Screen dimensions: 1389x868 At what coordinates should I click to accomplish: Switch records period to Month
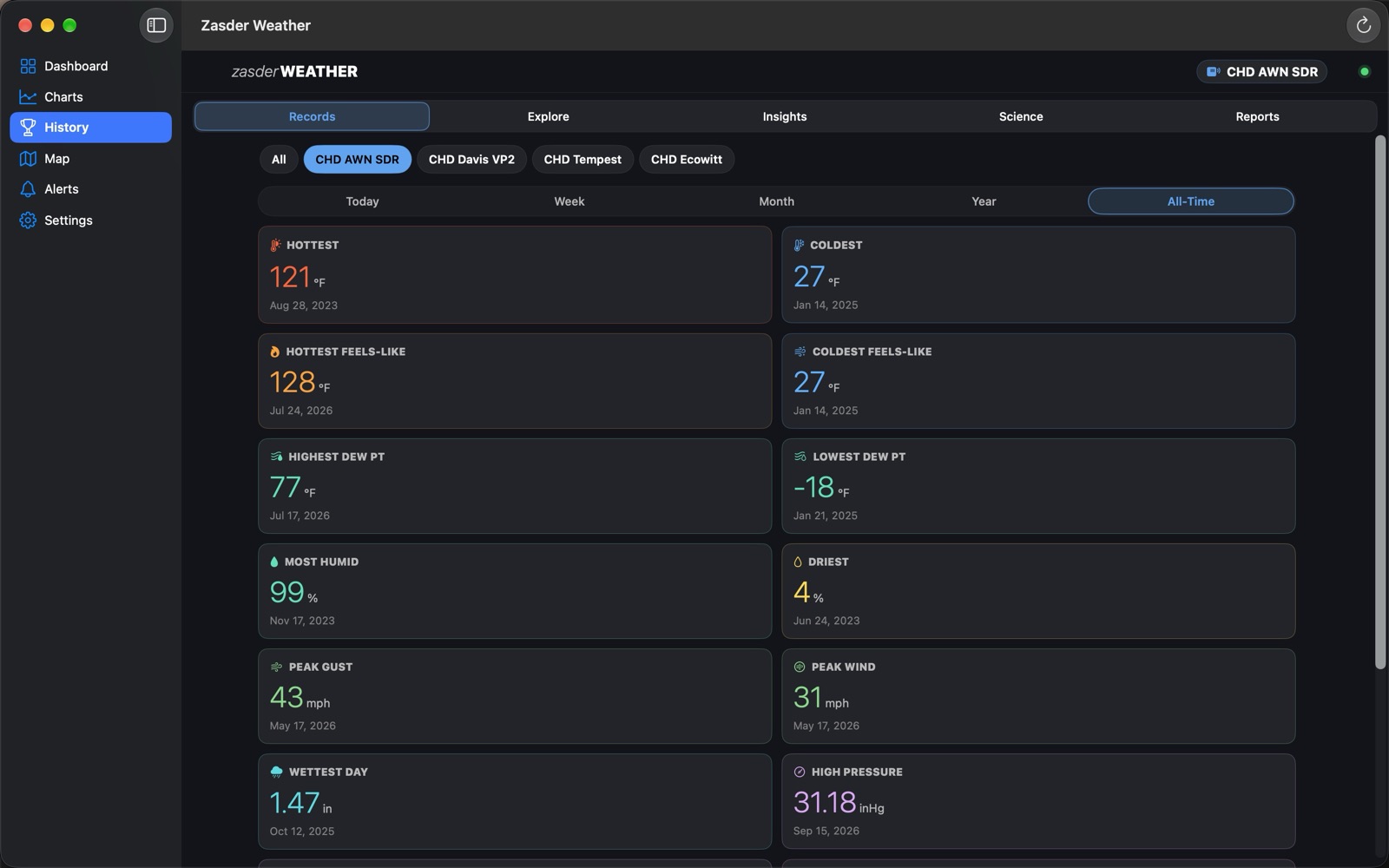(776, 201)
